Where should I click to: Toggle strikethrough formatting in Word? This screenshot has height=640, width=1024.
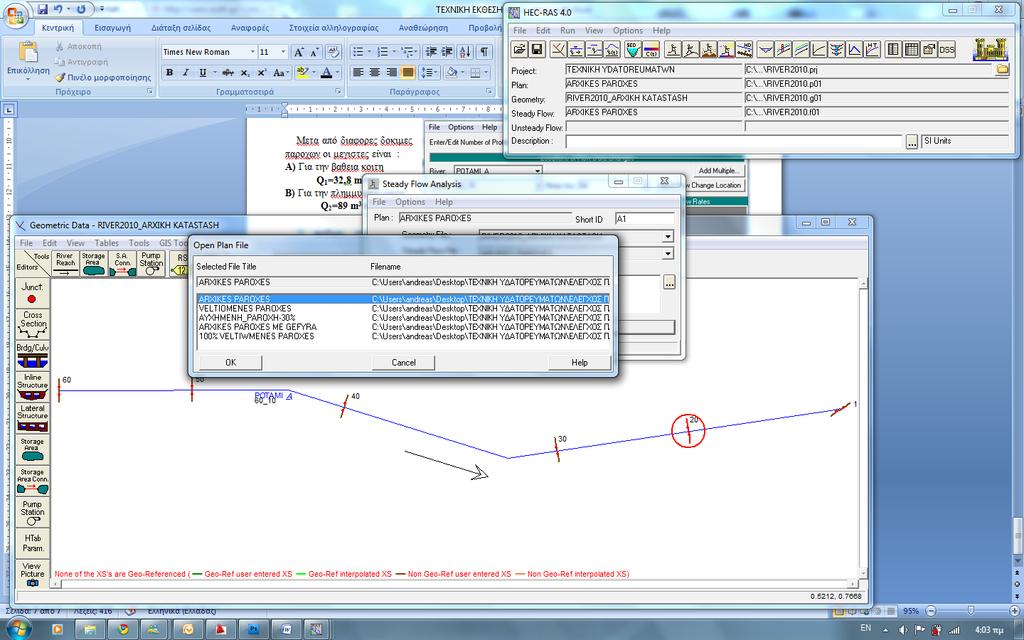tap(227, 72)
